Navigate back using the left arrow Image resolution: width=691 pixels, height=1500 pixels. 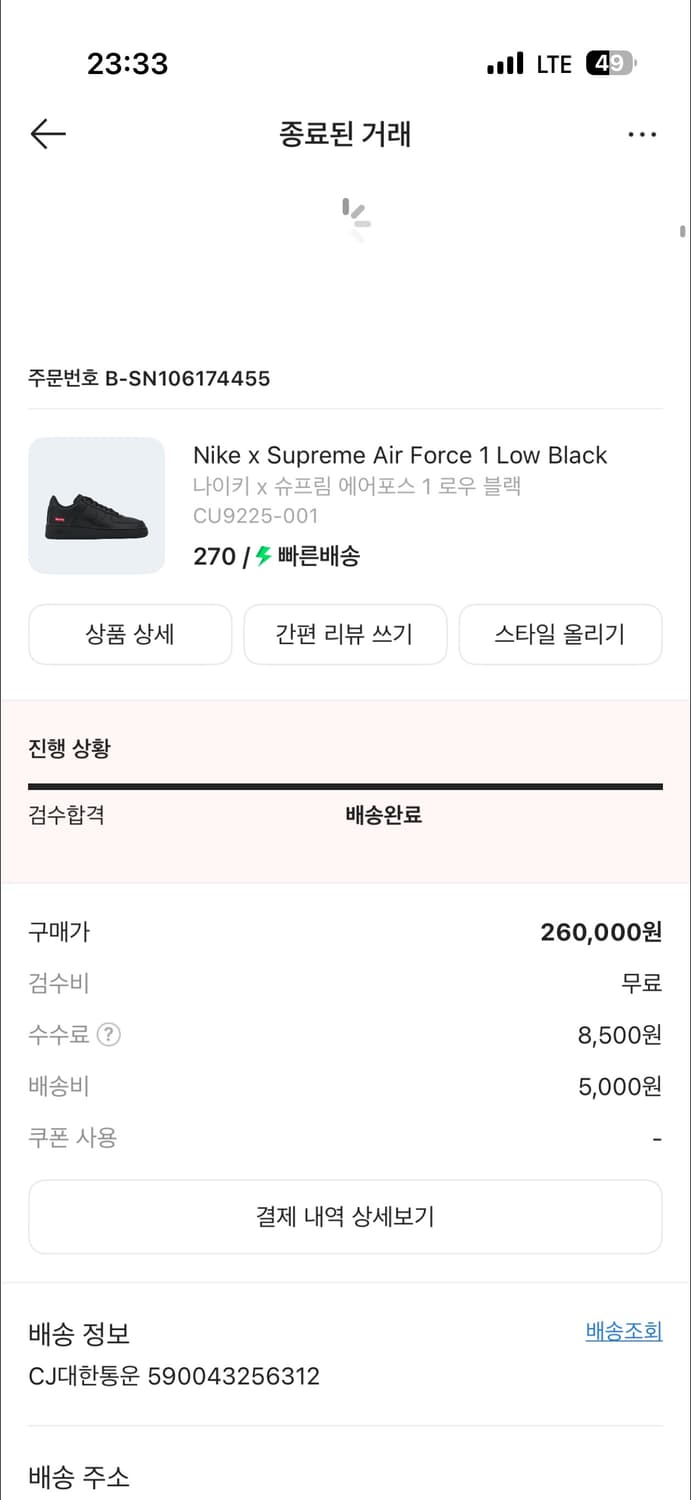(x=47, y=133)
